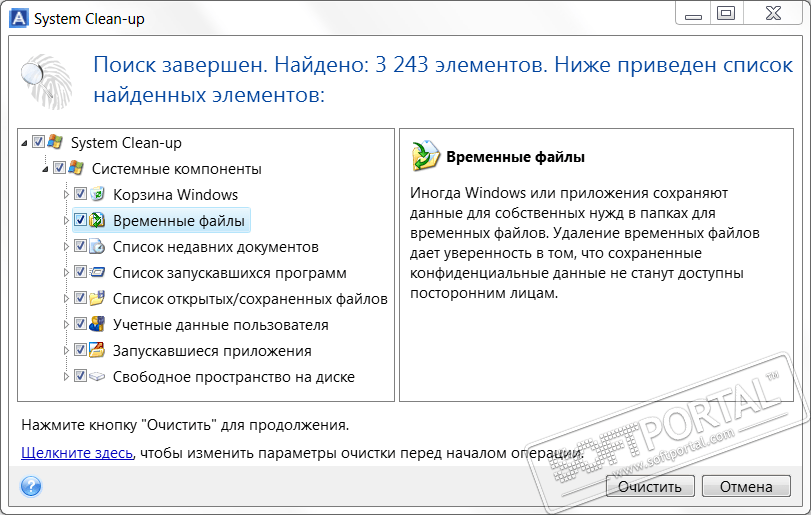This screenshot has height=515, width=811.
Task: Click the folder icon of Список открытых/сохраненных файлов
Action: [x=97, y=298]
